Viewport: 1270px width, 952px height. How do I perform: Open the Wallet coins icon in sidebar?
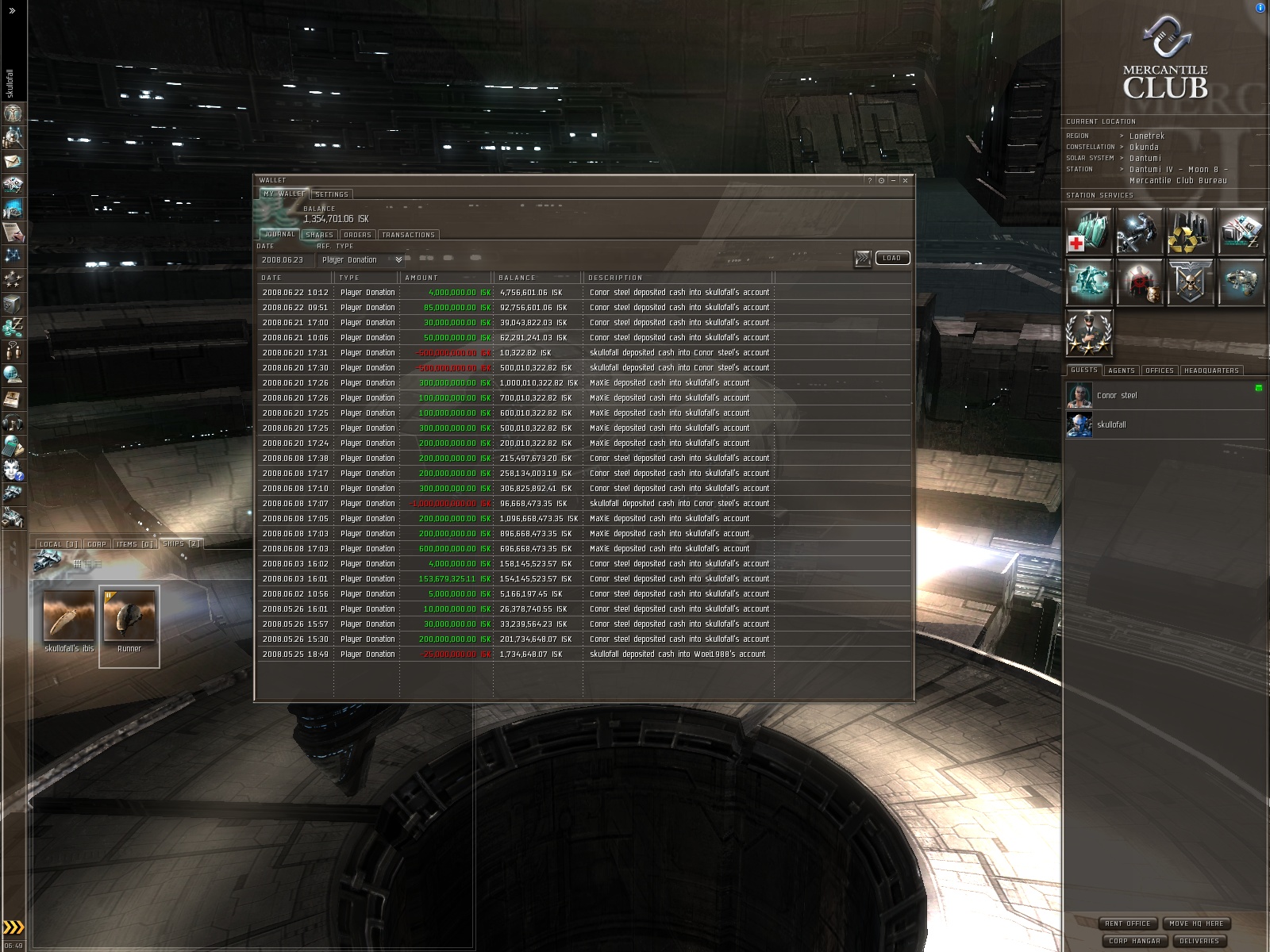[x=13, y=327]
